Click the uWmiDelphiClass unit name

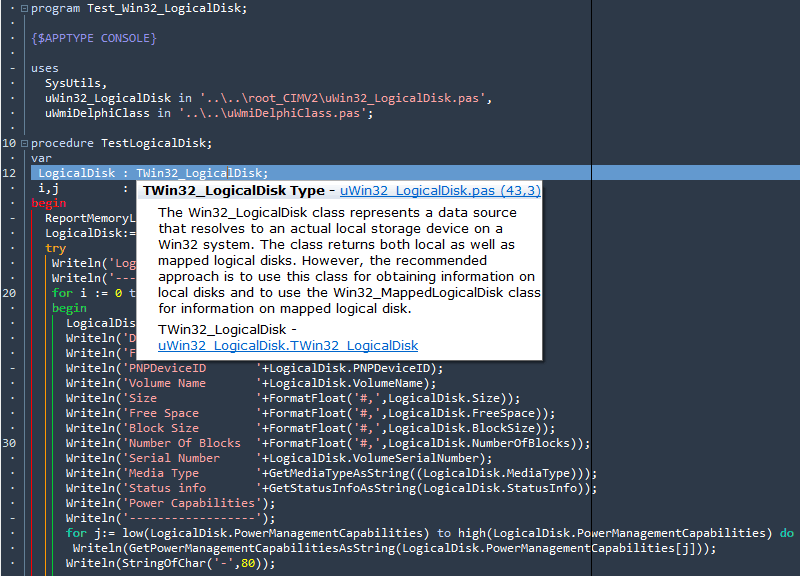(97, 113)
